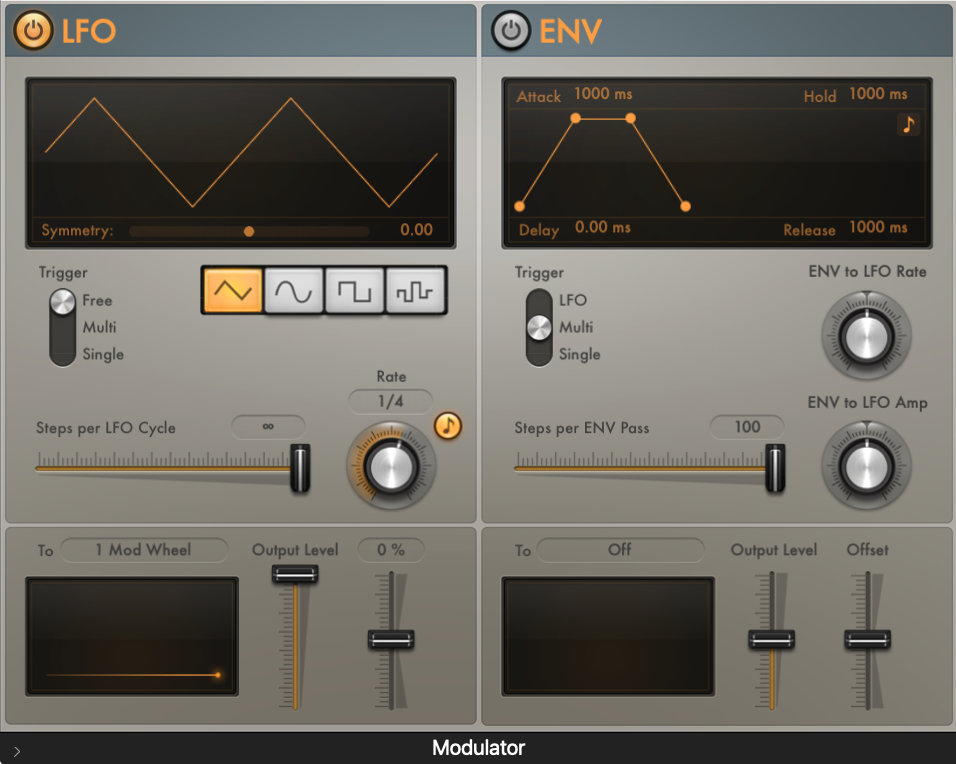Open the ENV To destination menu 'Off'
The width and height of the screenshot is (956, 764).
pyautogui.click(x=620, y=550)
